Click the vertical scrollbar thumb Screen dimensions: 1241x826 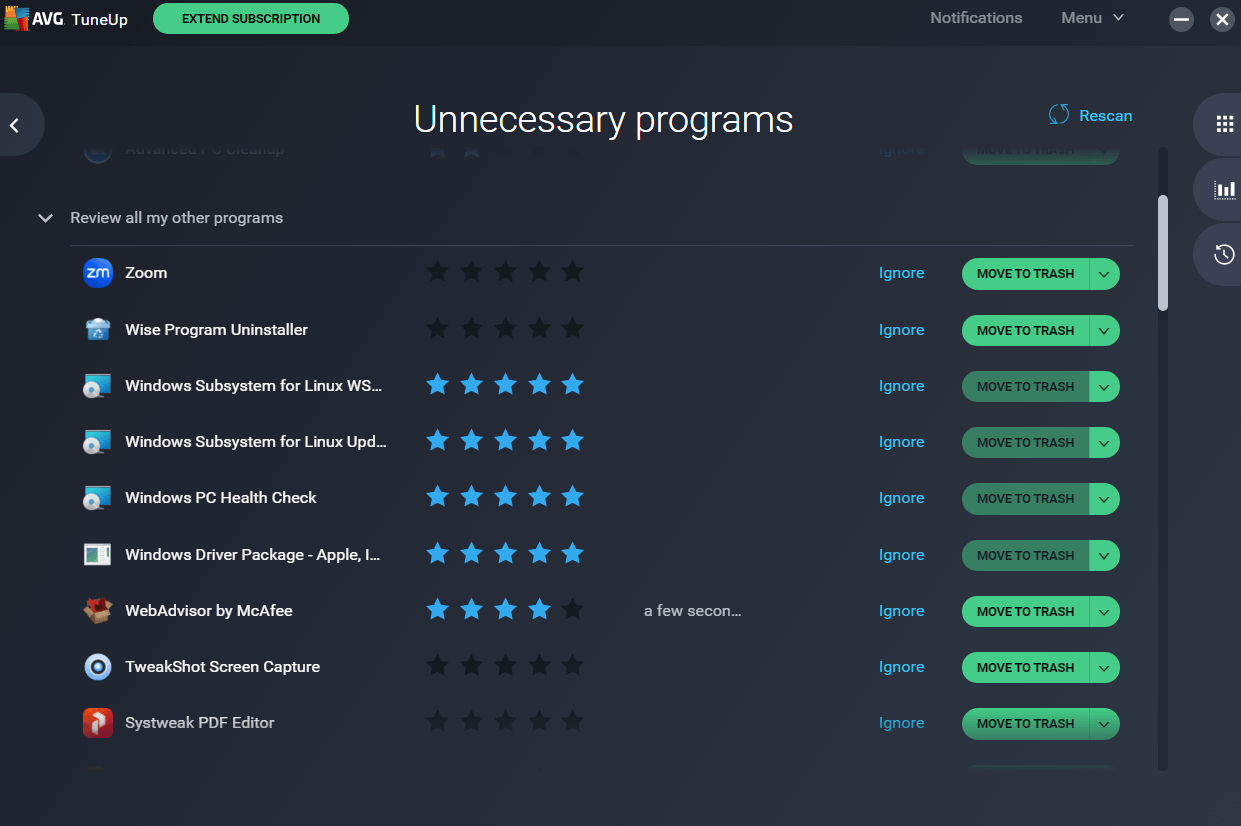click(1163, 253)
